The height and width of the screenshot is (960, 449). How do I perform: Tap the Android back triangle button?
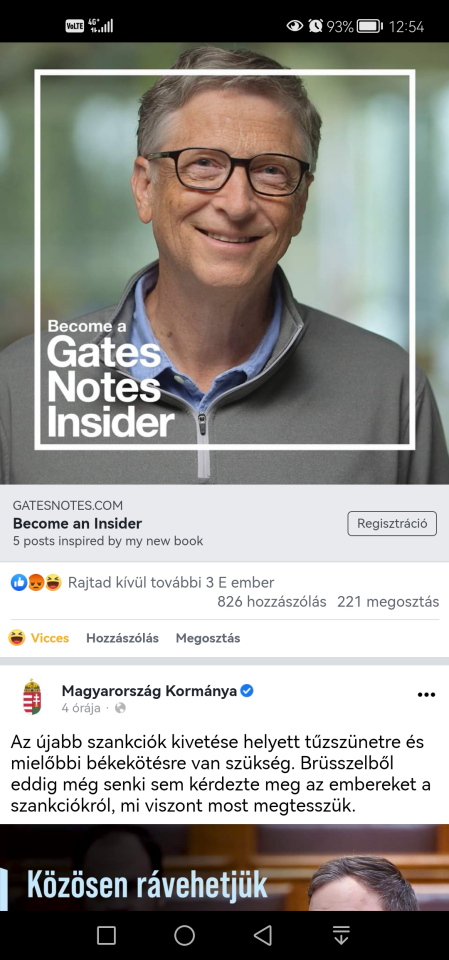tap(263, 935)
